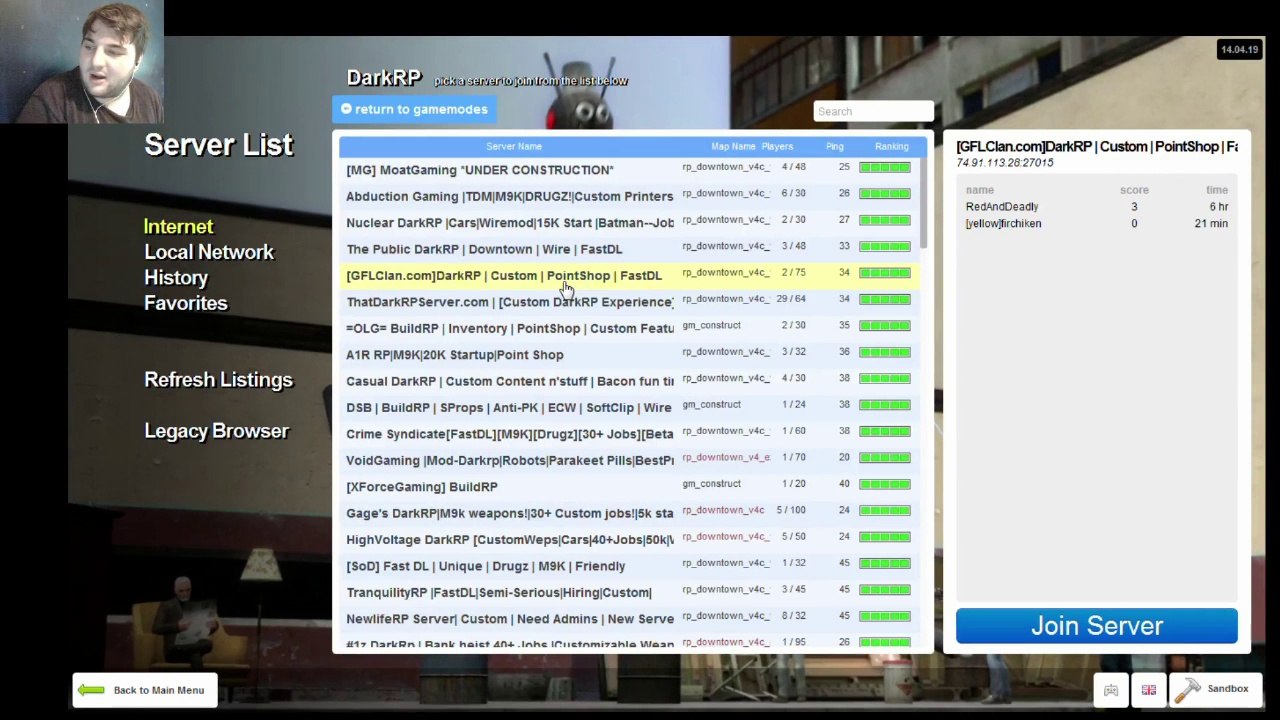Sort by Map Name column header
Image resolution: width=1280 pixels, height=720 pixels.
pos(733,146)
